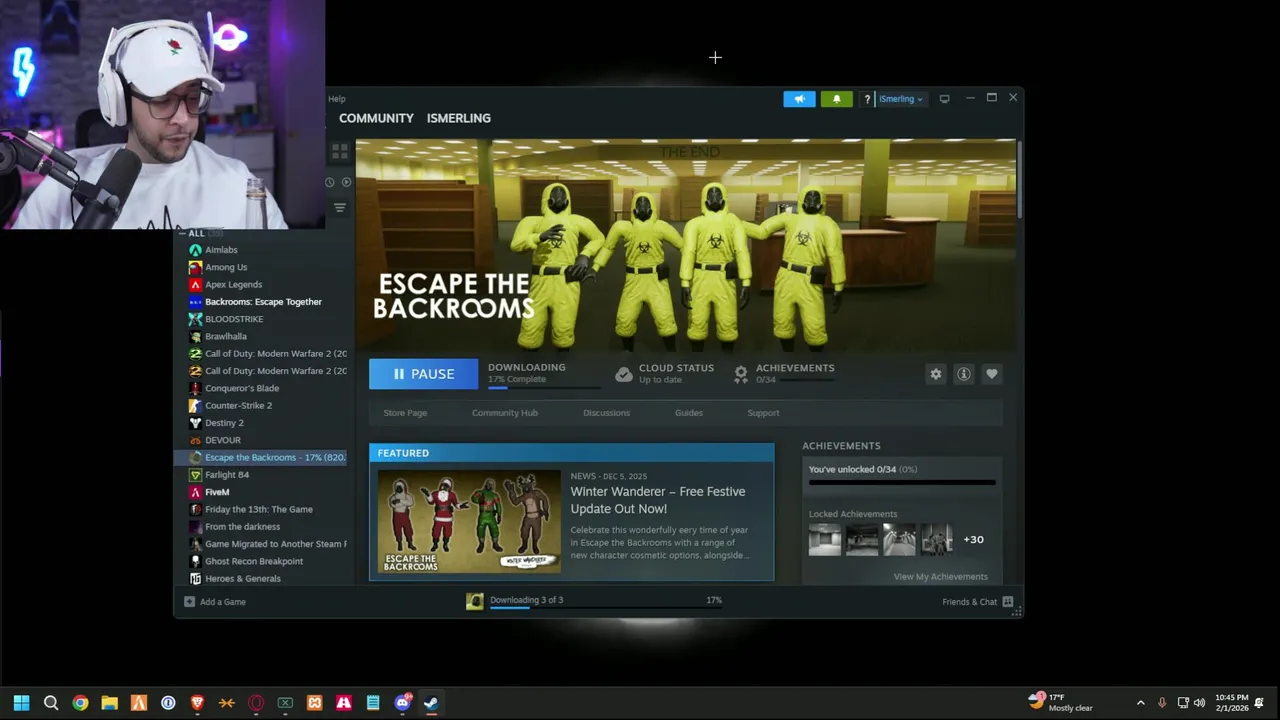Screen dimensions: 1280x720
Task: Open the Windows Start menu
Action: click(x=21, y=703)
